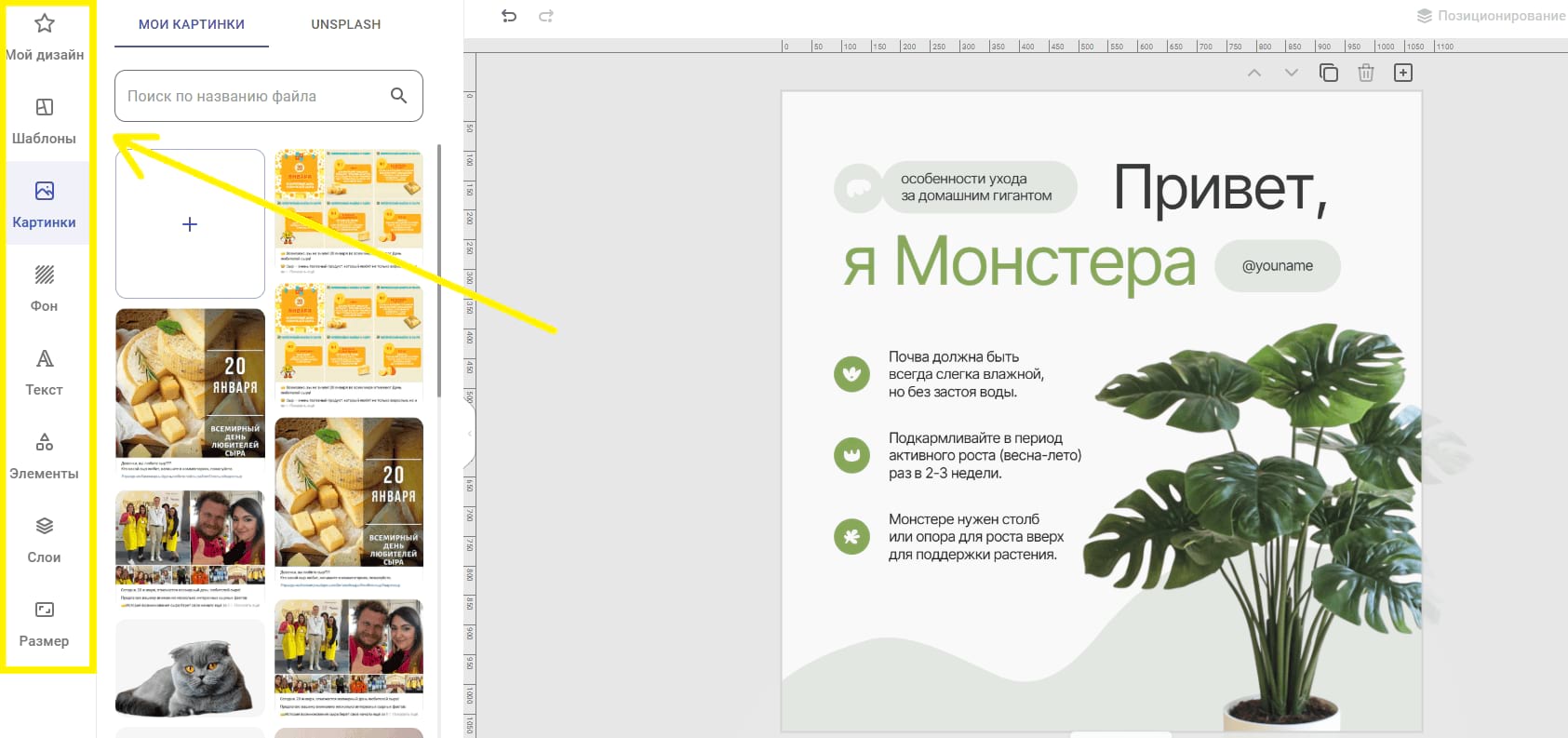Switch to the Unsplash tab

[345, 24]
